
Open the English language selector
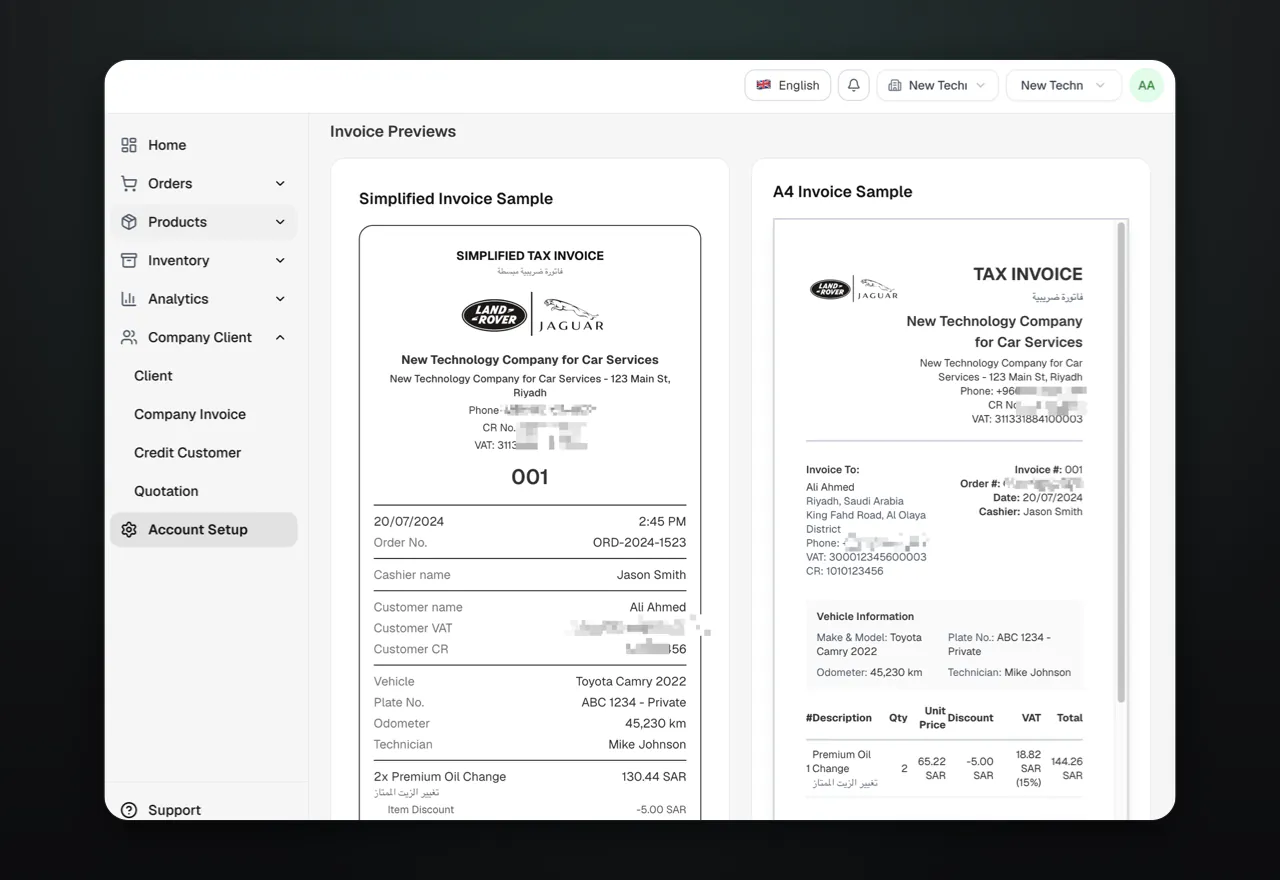click(x=788, y=85)
